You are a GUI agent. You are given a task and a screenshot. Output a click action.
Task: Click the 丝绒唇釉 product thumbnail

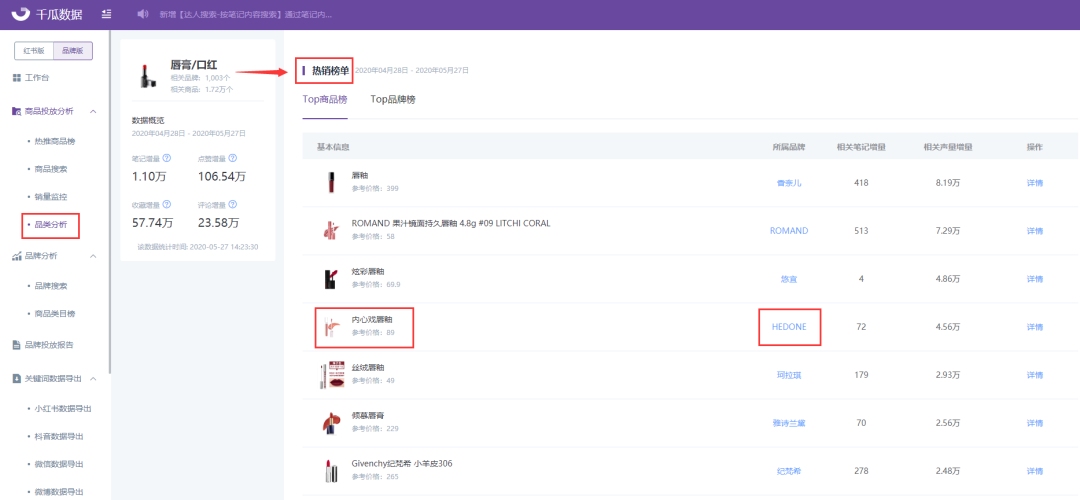click(330, 374)
